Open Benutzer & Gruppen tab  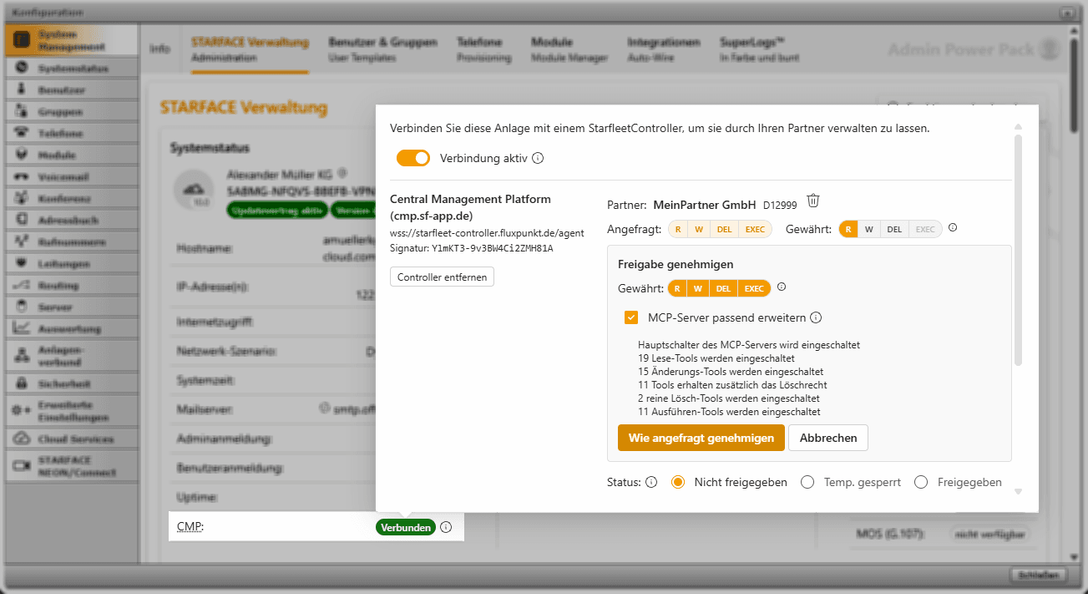[383, 49]
